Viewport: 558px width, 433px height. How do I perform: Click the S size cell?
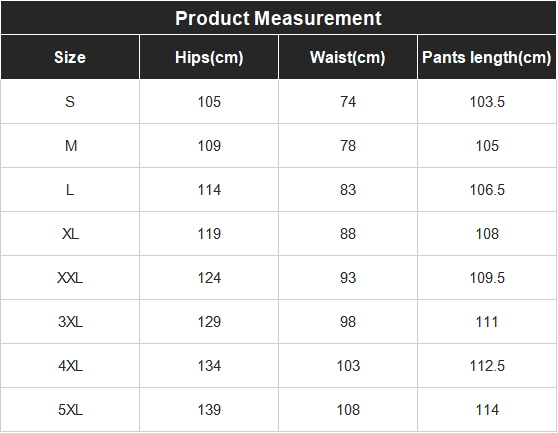pos(70,102)
